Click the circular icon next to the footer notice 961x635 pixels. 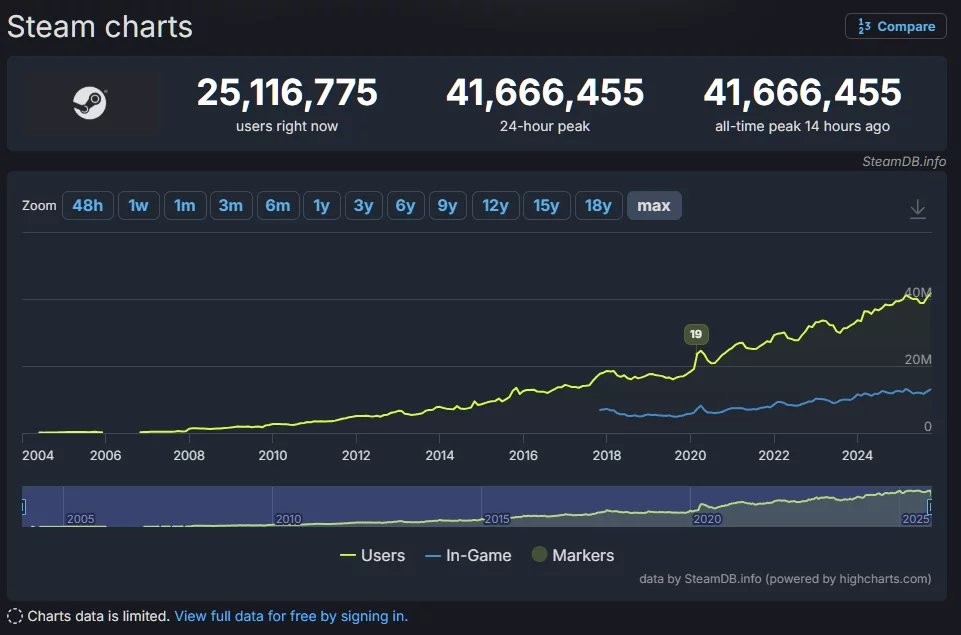(x=16, y=616)
